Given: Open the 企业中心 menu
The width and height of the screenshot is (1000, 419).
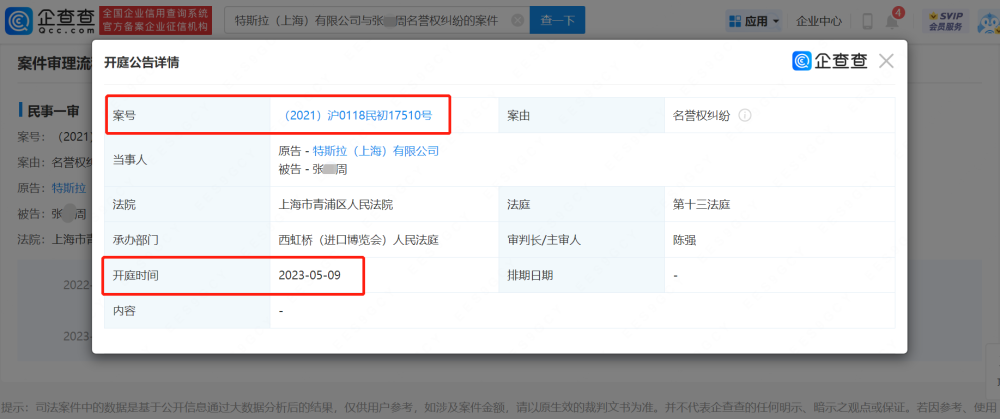Looking at the screenshot, I should (x=818, y=21).
